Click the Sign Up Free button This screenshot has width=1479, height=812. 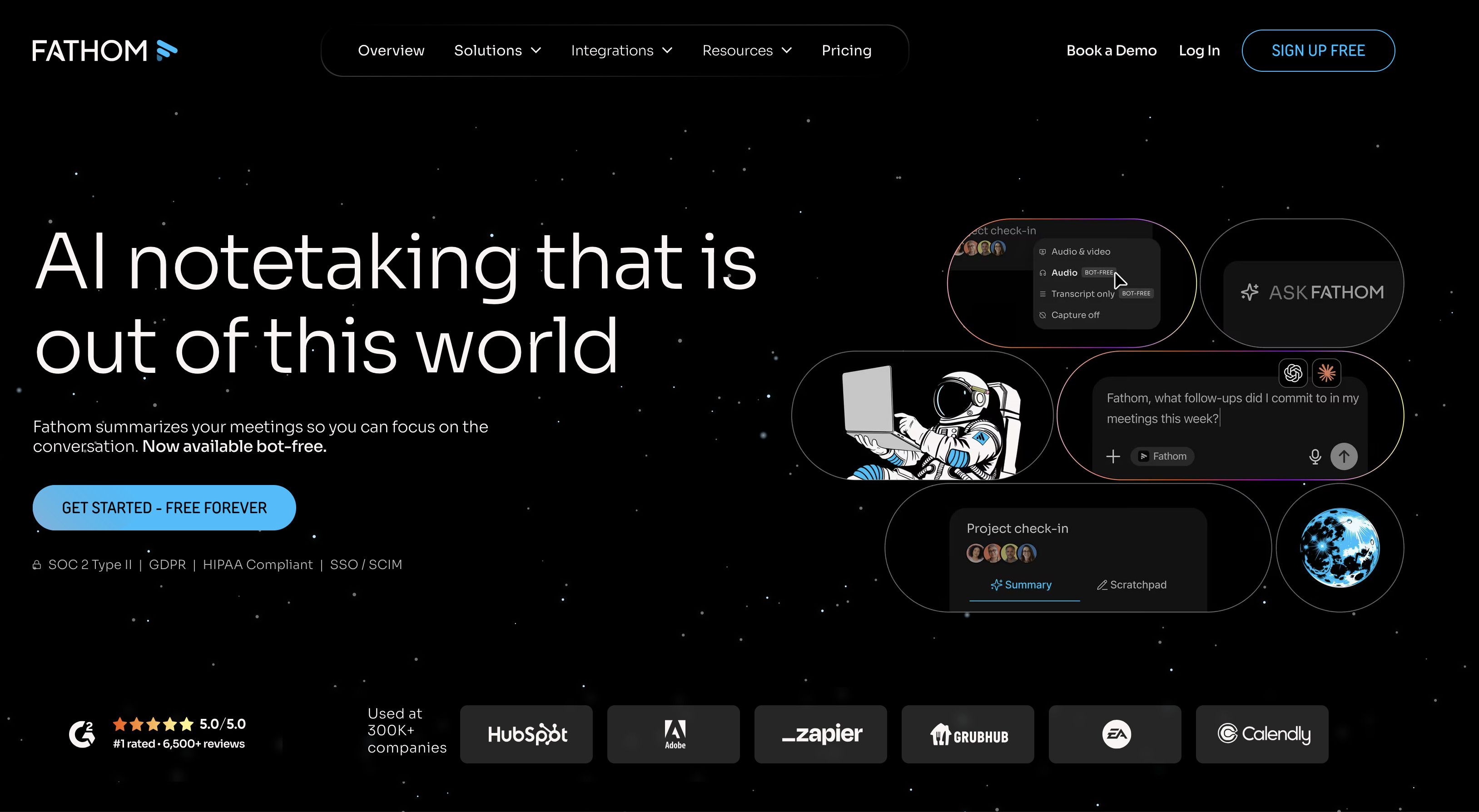pyautogui.click(x=1318, y=50)
